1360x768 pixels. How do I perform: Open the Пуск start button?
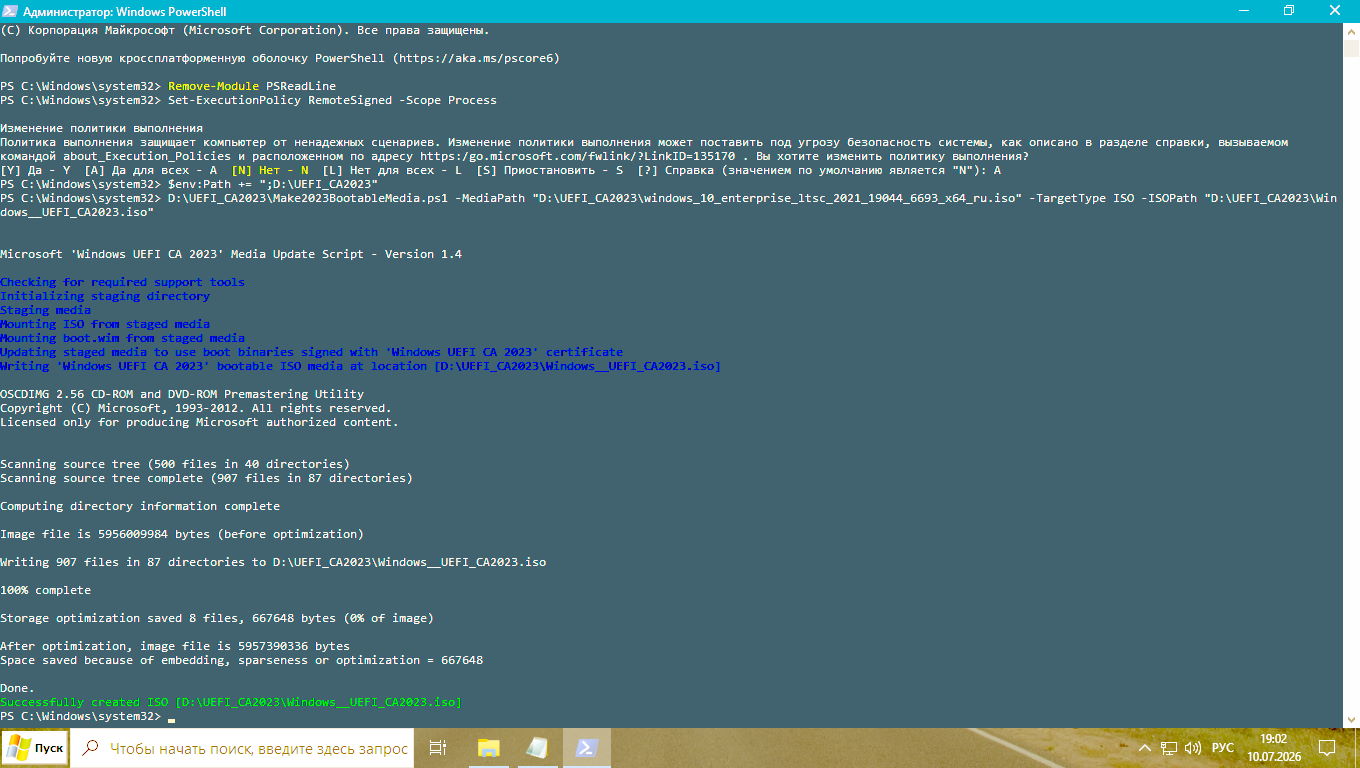[34, 748]
